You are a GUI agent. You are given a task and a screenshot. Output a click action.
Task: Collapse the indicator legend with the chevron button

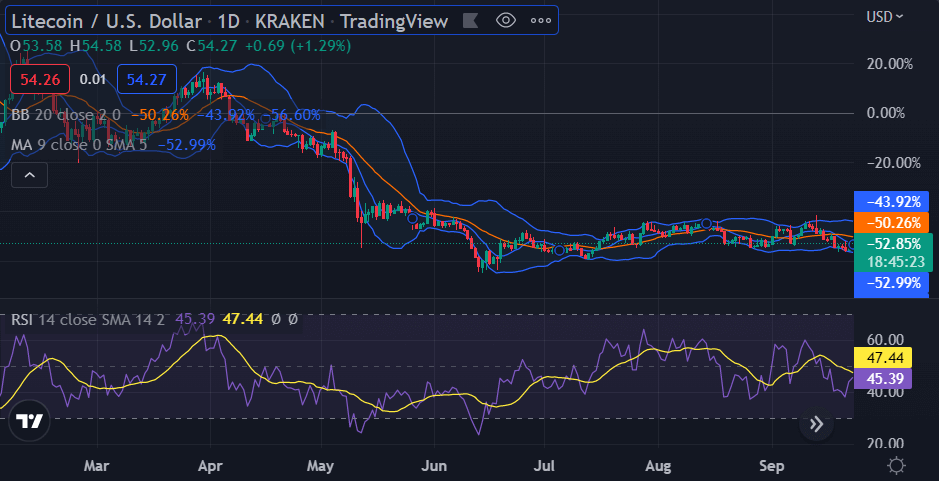tap(29, 176)
